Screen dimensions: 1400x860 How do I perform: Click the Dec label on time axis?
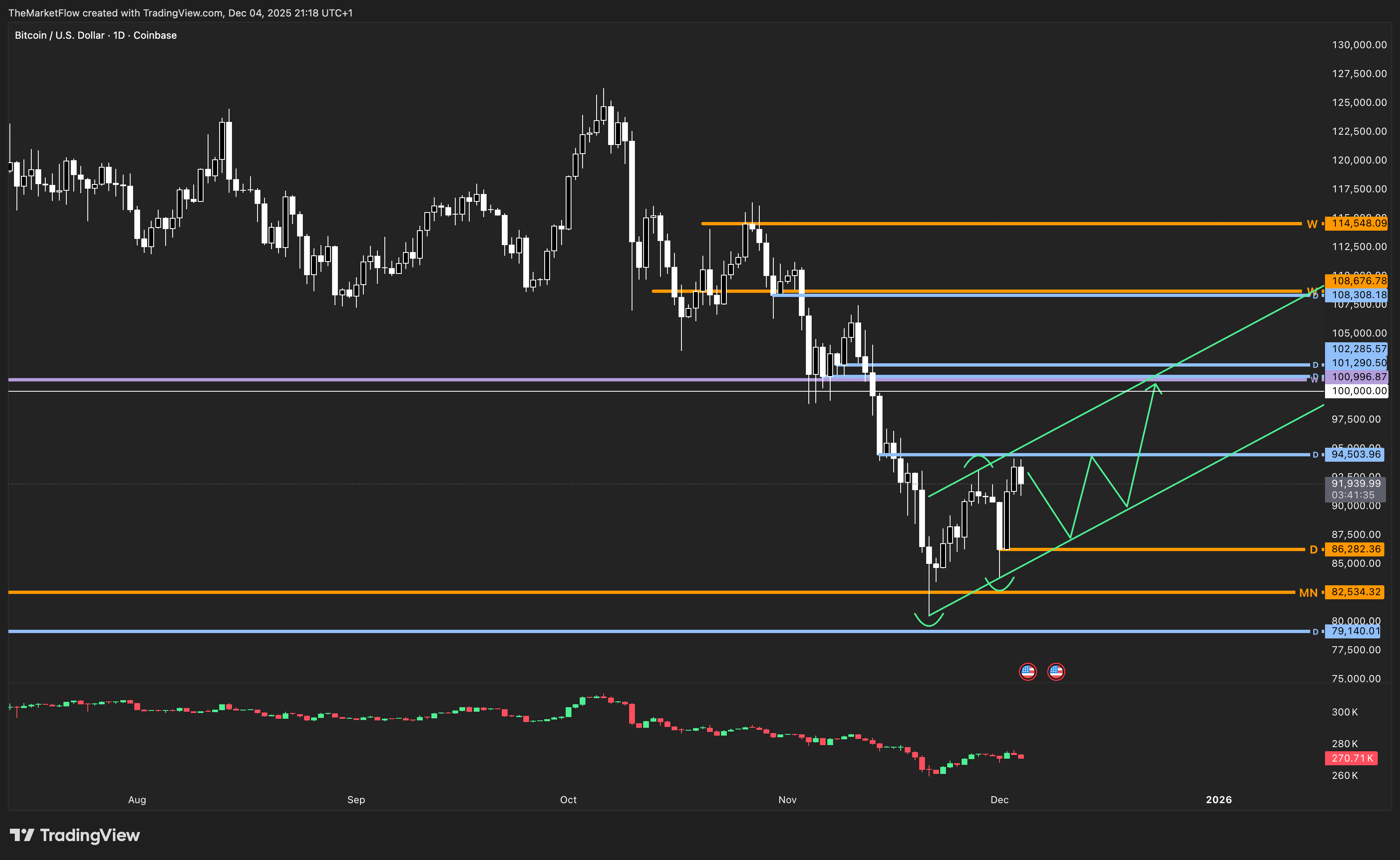coord(999,800)
